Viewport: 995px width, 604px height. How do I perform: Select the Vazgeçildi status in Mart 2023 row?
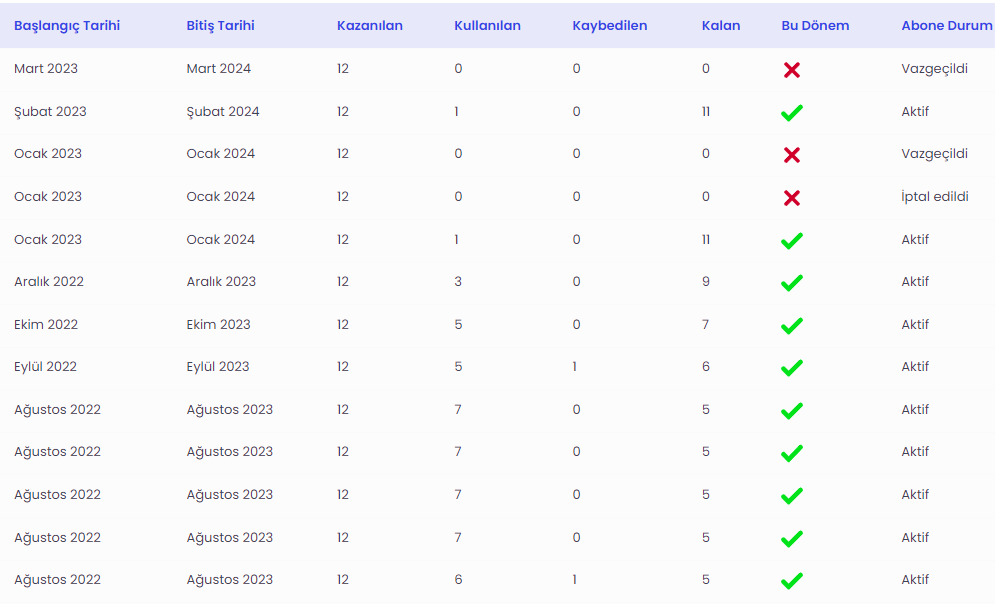pos(934,69)
